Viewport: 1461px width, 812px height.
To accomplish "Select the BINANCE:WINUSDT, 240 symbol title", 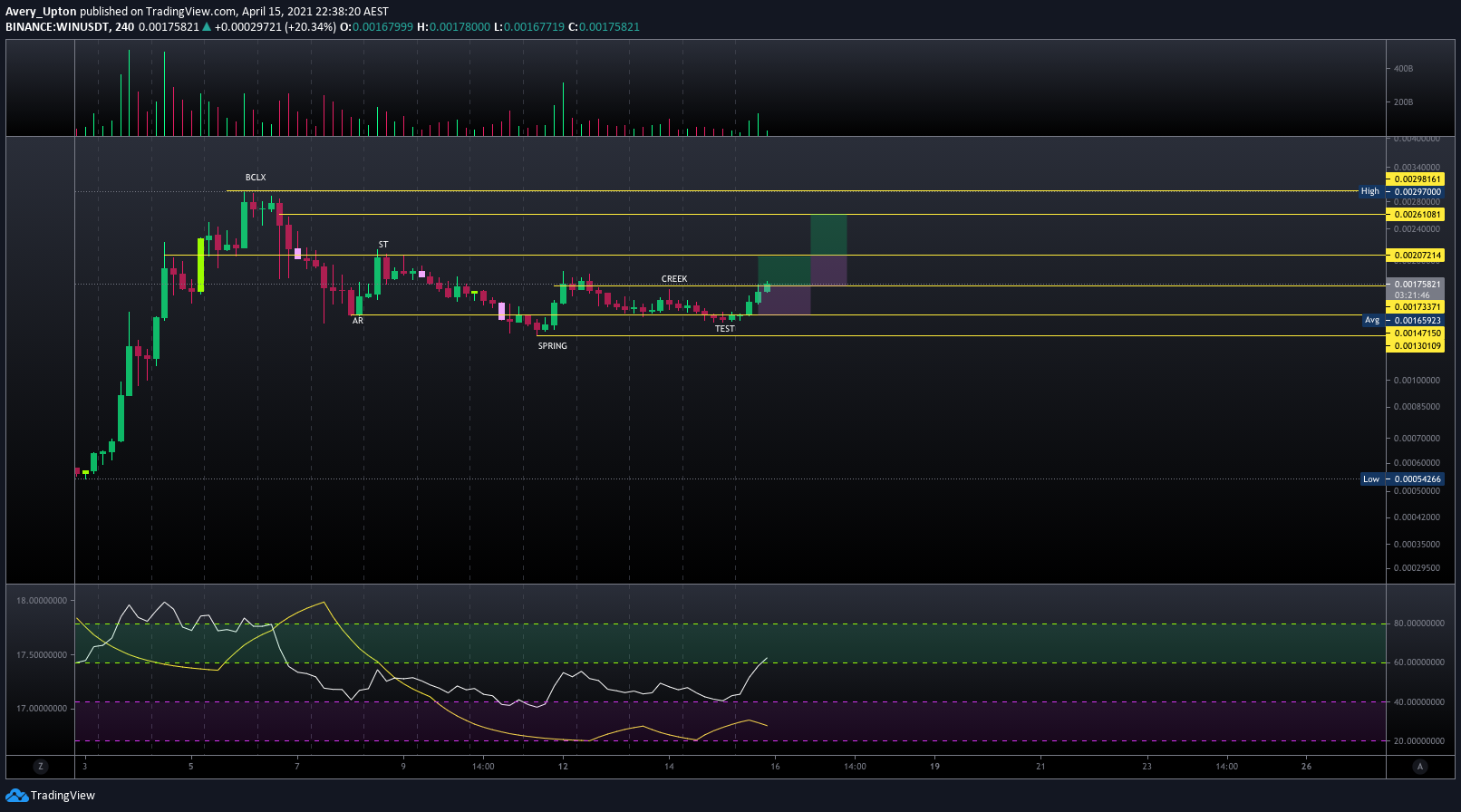I will click(x=70, y=27).
